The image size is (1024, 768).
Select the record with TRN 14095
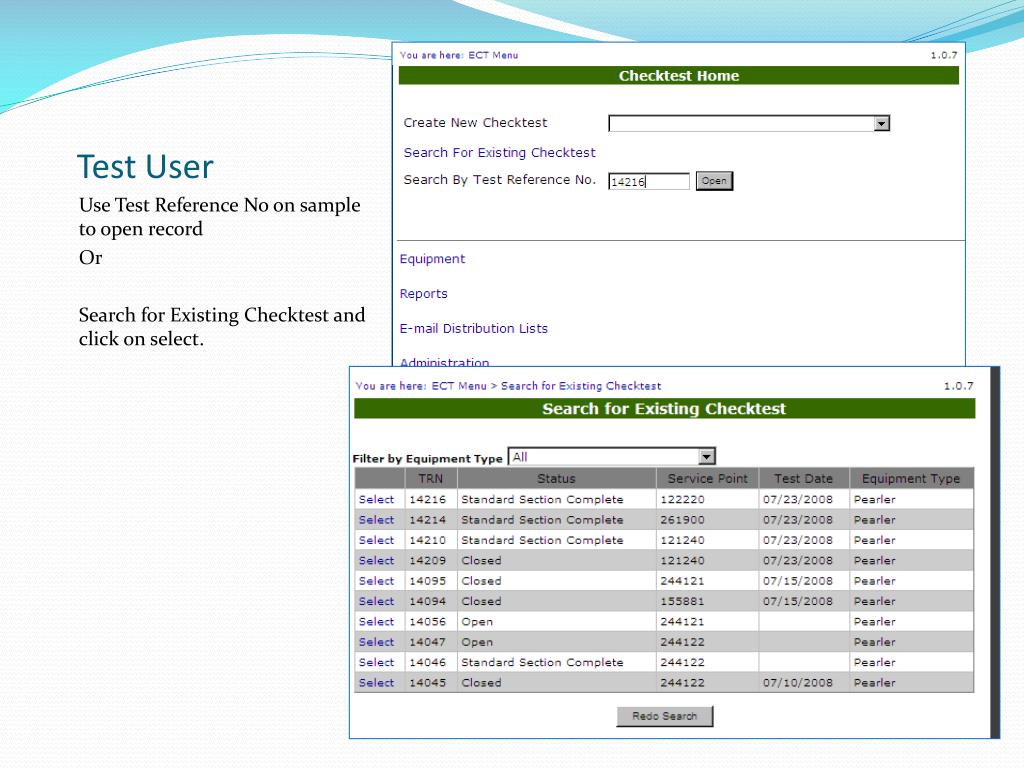point(376,581)
